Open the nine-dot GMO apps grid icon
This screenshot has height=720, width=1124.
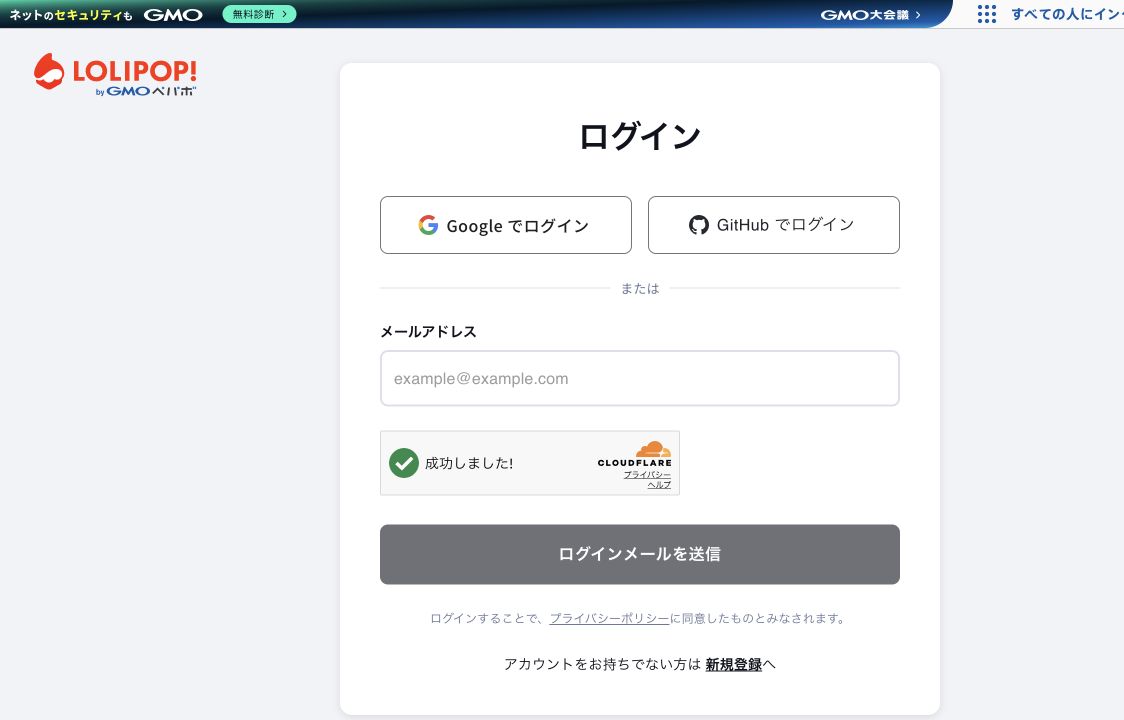point(986,14)
